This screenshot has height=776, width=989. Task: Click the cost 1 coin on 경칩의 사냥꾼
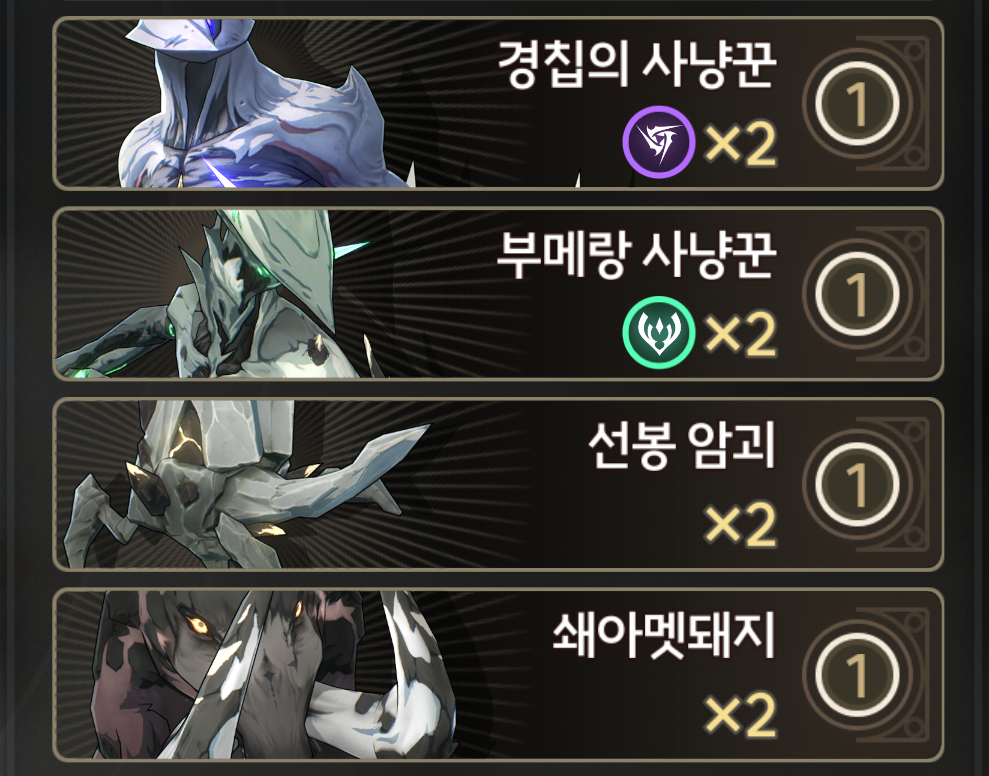click(857, 103)
